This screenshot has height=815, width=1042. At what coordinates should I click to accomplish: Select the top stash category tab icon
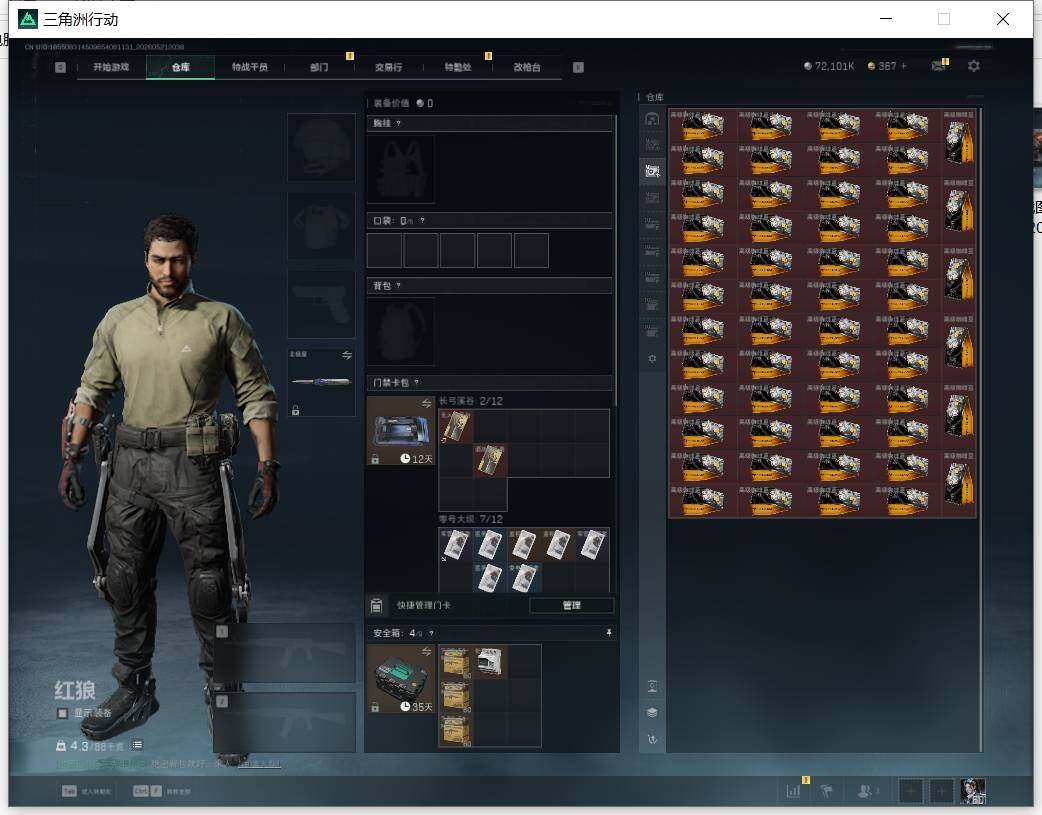coord(652,119)
